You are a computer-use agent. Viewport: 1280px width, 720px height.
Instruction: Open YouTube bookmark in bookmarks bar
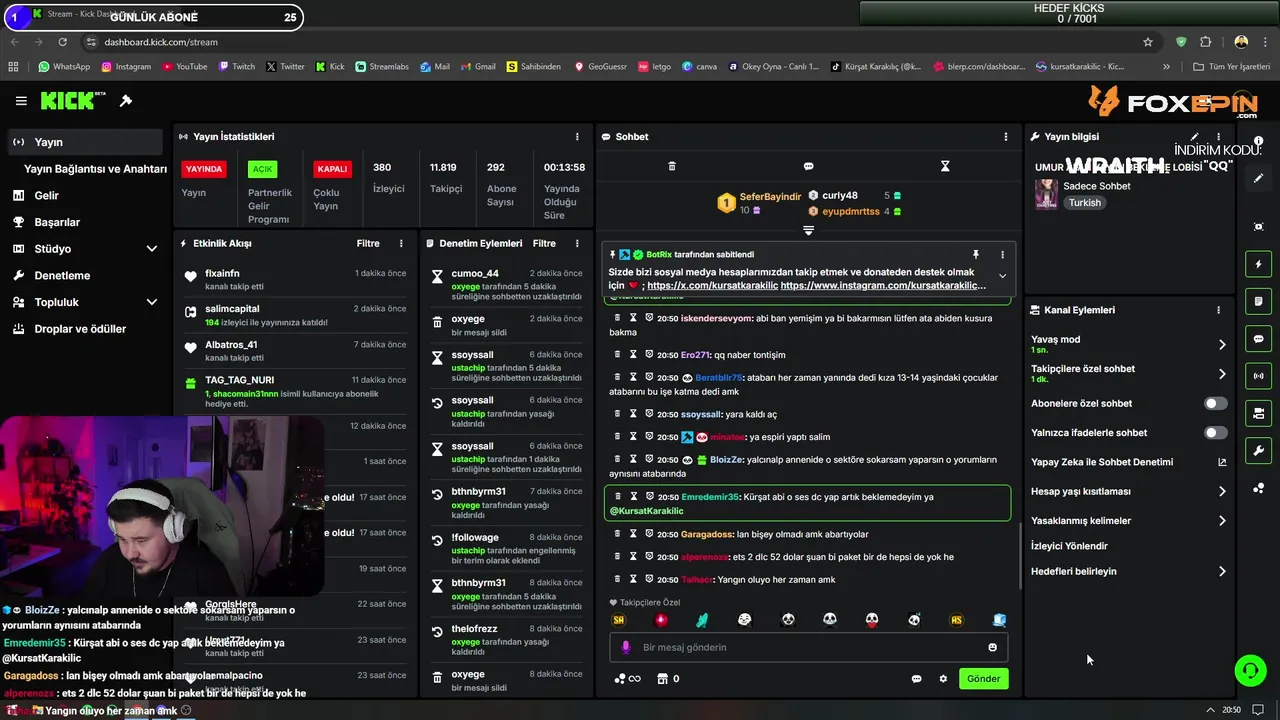(x=183, y=67)
